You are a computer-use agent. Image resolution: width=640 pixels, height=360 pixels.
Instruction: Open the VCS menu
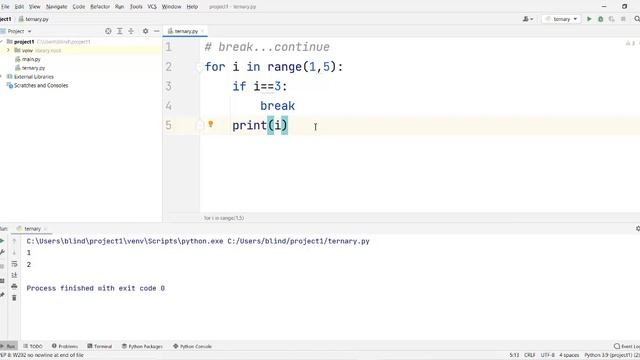pos(152,7)
